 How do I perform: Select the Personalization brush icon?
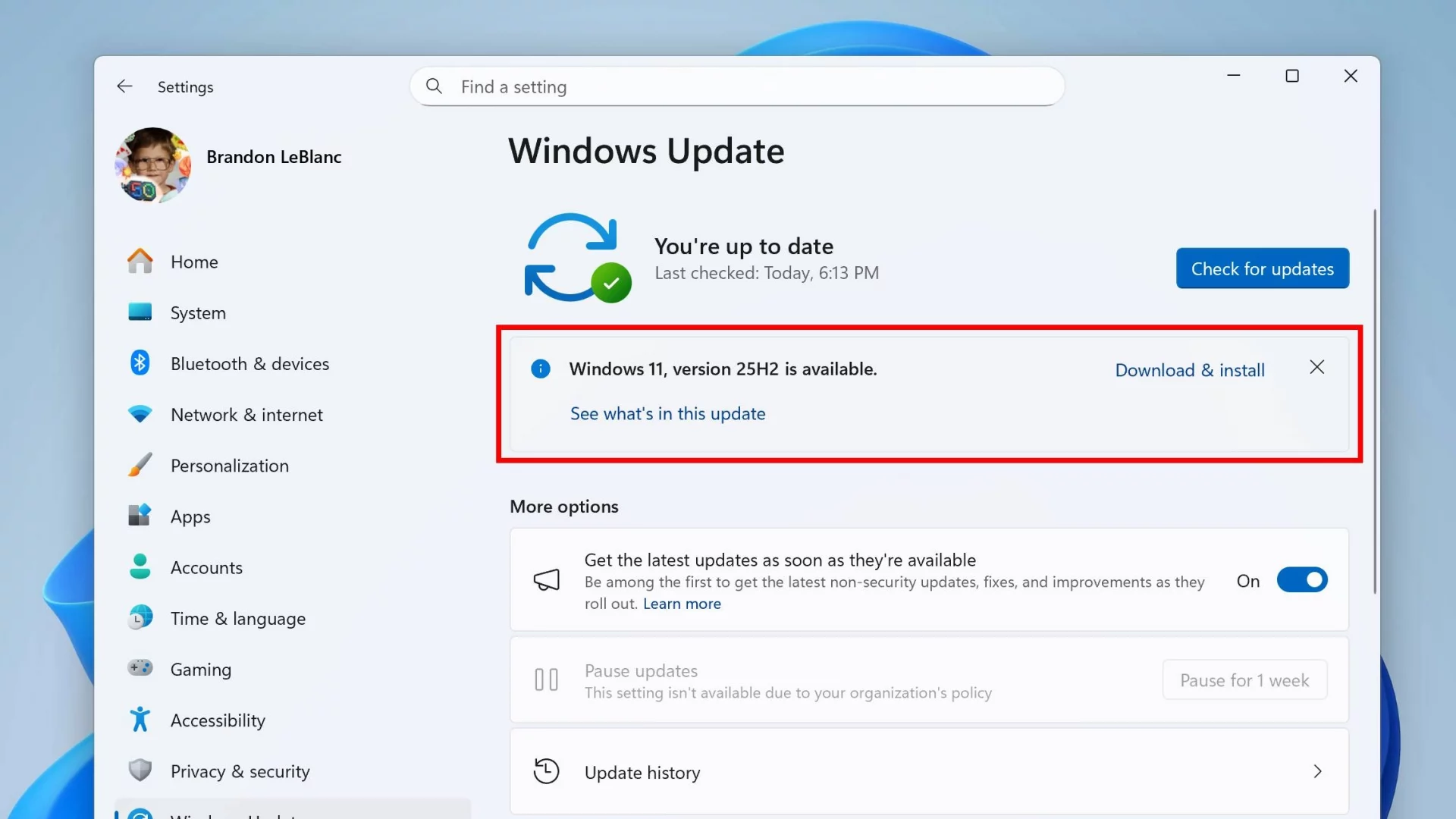(x=140, y=465)
